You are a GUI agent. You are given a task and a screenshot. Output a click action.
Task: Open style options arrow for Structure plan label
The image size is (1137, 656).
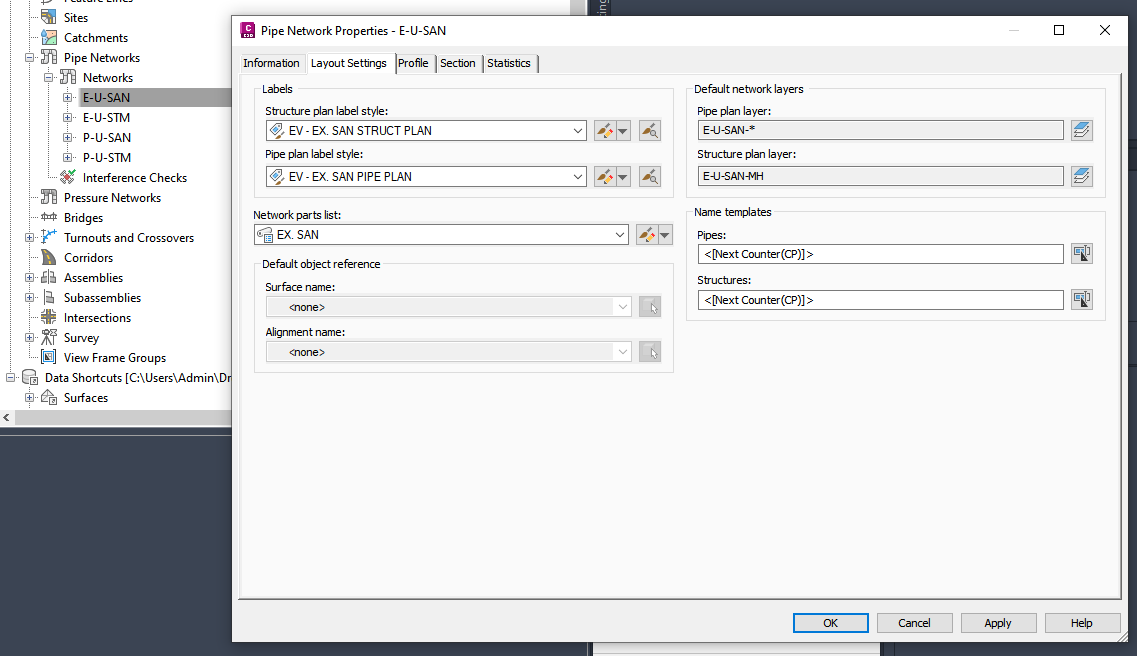pos(623,131)
